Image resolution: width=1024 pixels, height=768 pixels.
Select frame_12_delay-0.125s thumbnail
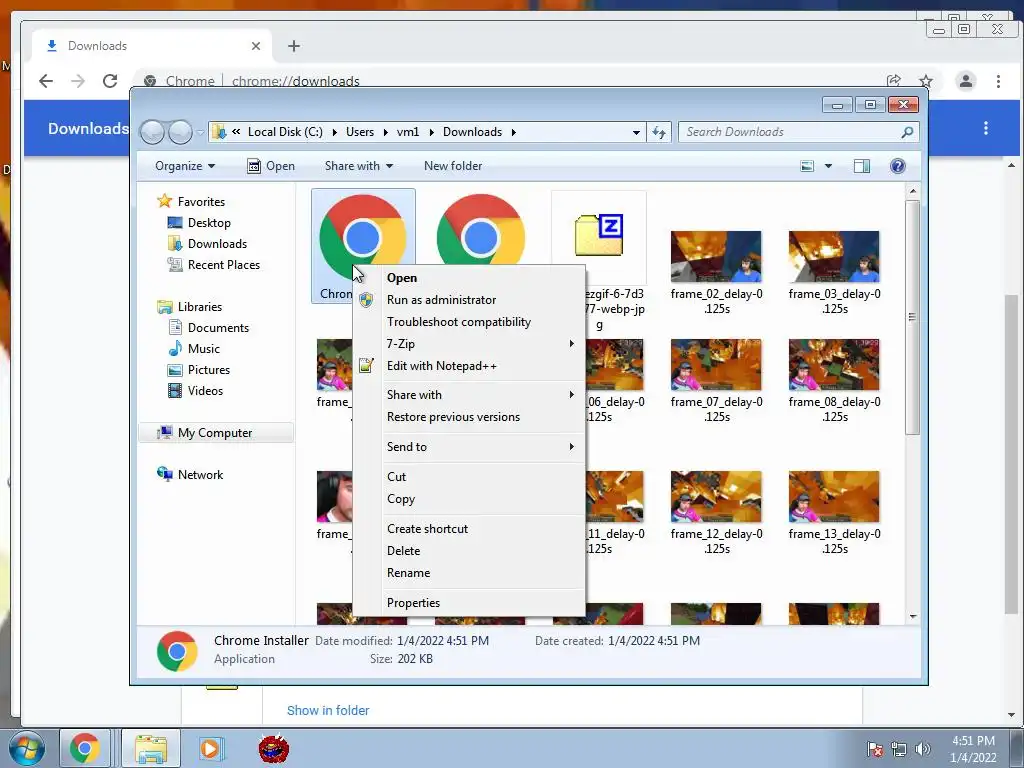point(716,496)
